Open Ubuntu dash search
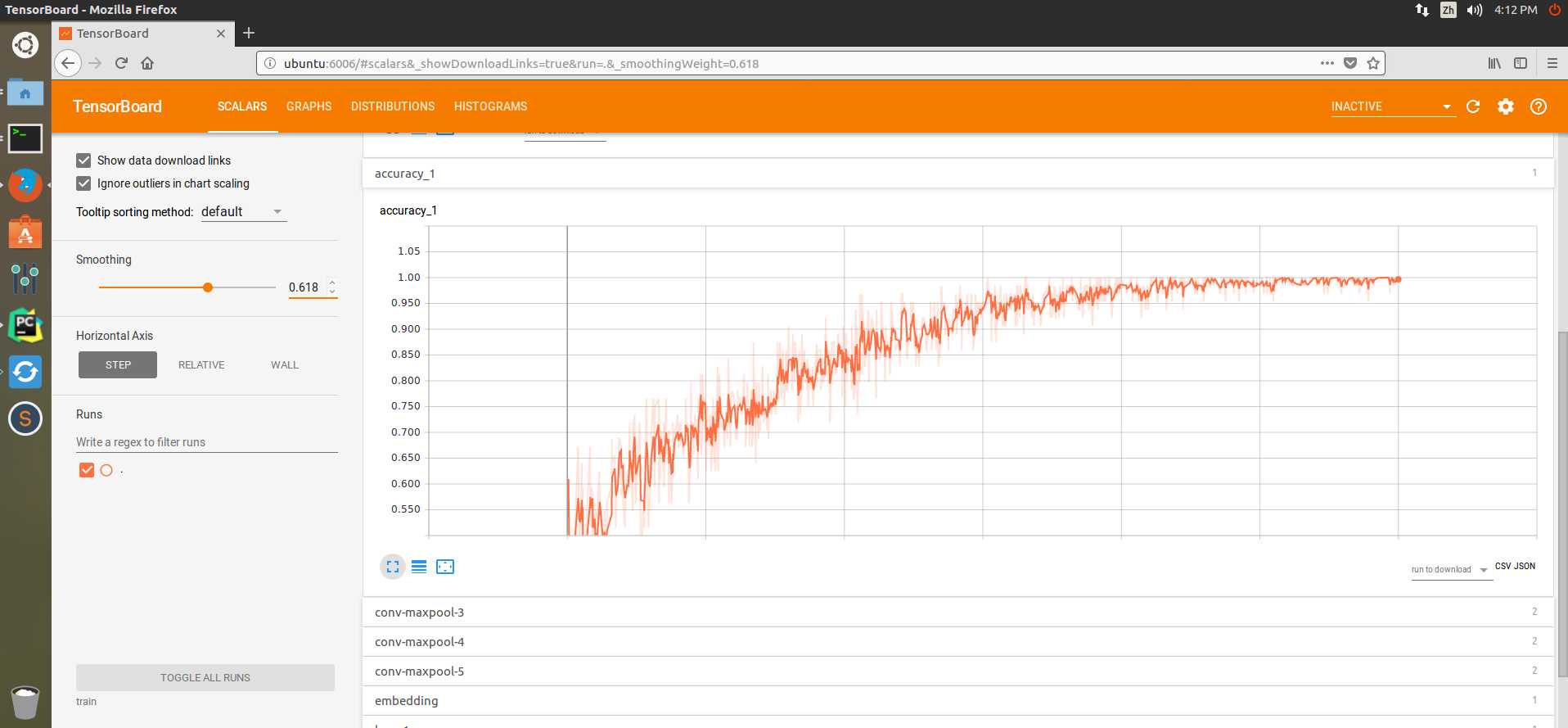Screen dimensions: 1568x728 [x=25, y=44]
